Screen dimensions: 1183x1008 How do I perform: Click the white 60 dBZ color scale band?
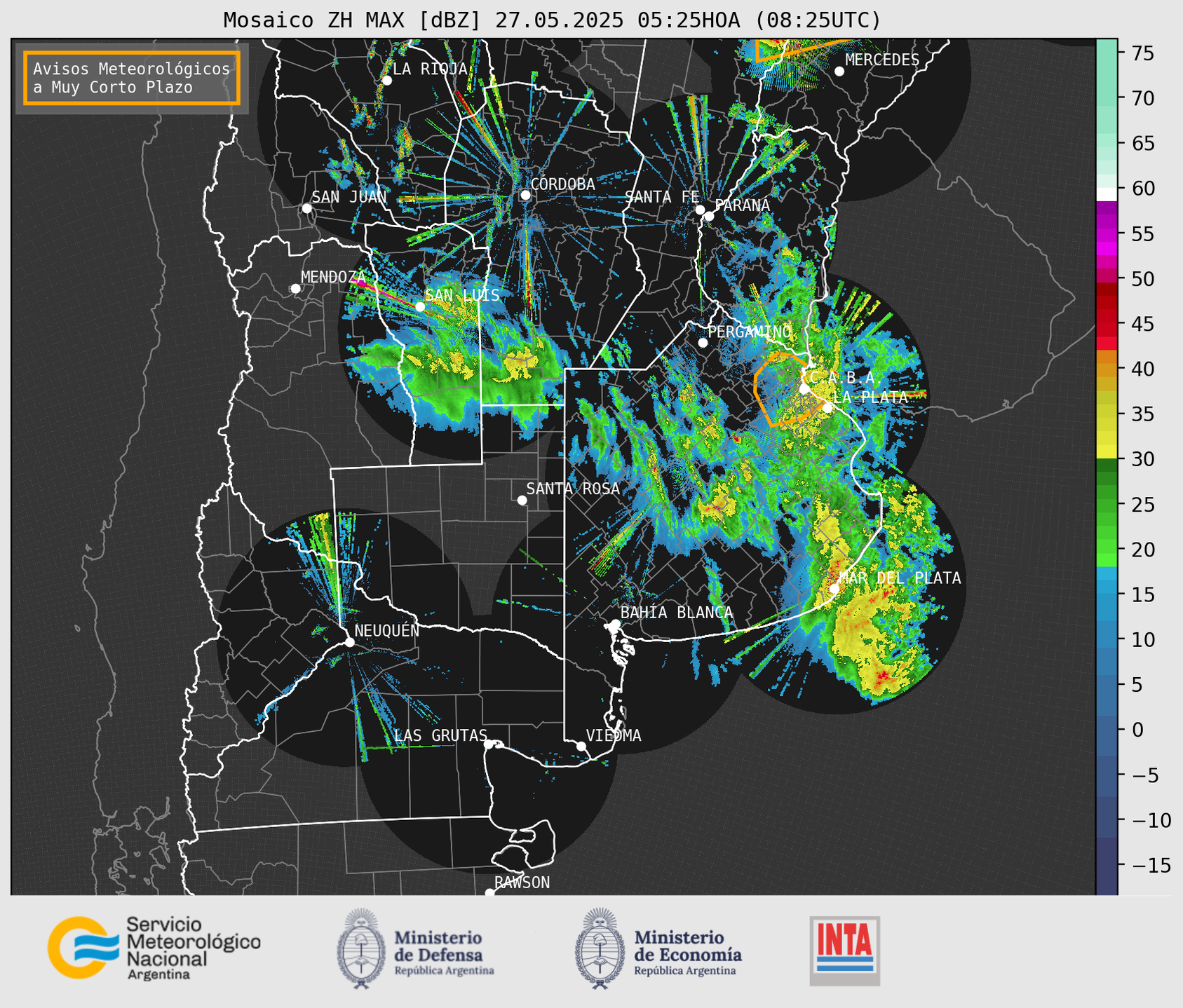pyautogui.click(x=1107, y=195)
